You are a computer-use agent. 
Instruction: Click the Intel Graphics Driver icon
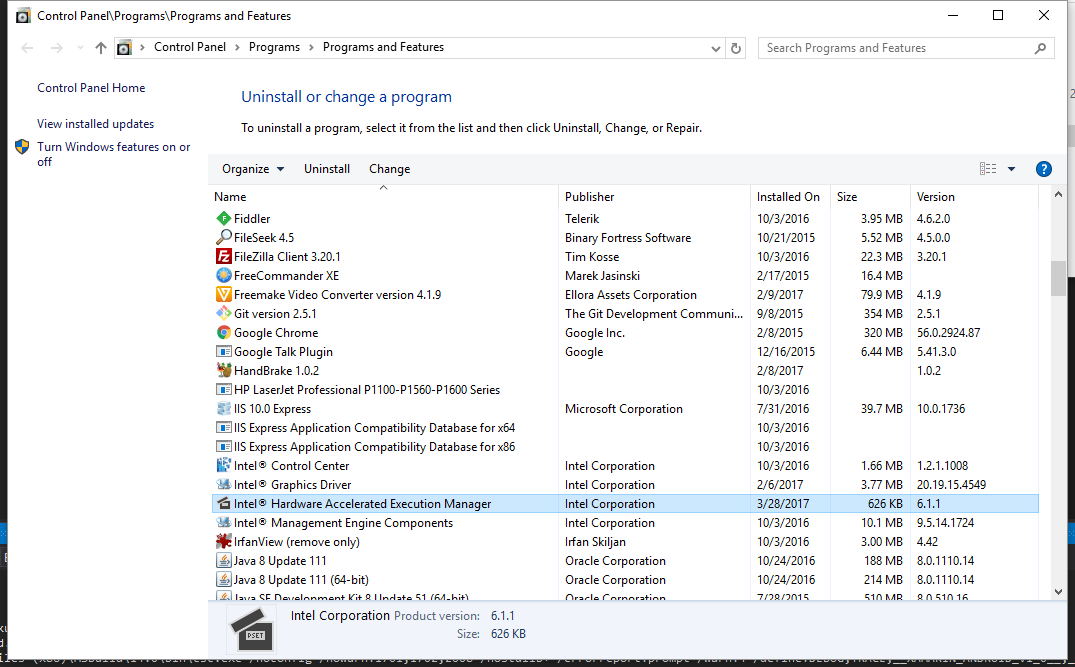[224, 485]
